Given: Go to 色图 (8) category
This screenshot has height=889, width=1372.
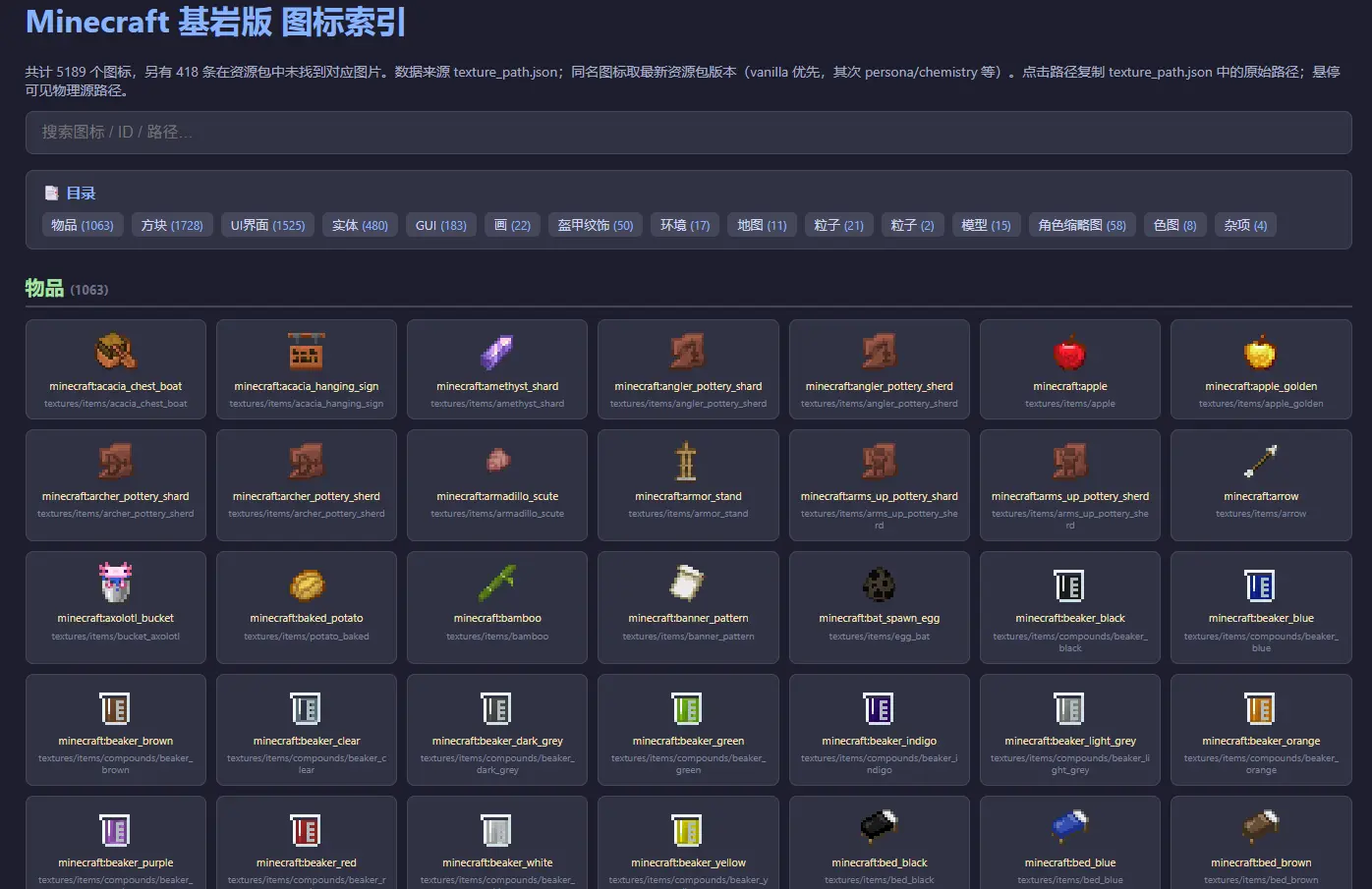Looking at the screenshot, I should (1175, 225).
